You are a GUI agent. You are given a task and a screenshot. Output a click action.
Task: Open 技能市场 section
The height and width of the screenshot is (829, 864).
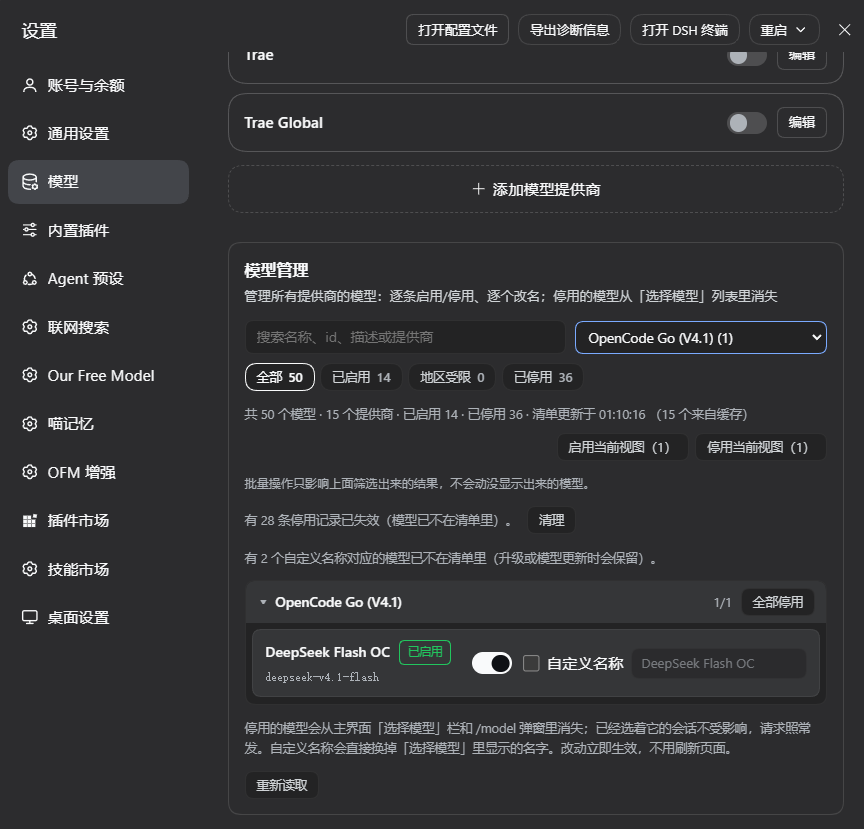[x=98, y=569]
